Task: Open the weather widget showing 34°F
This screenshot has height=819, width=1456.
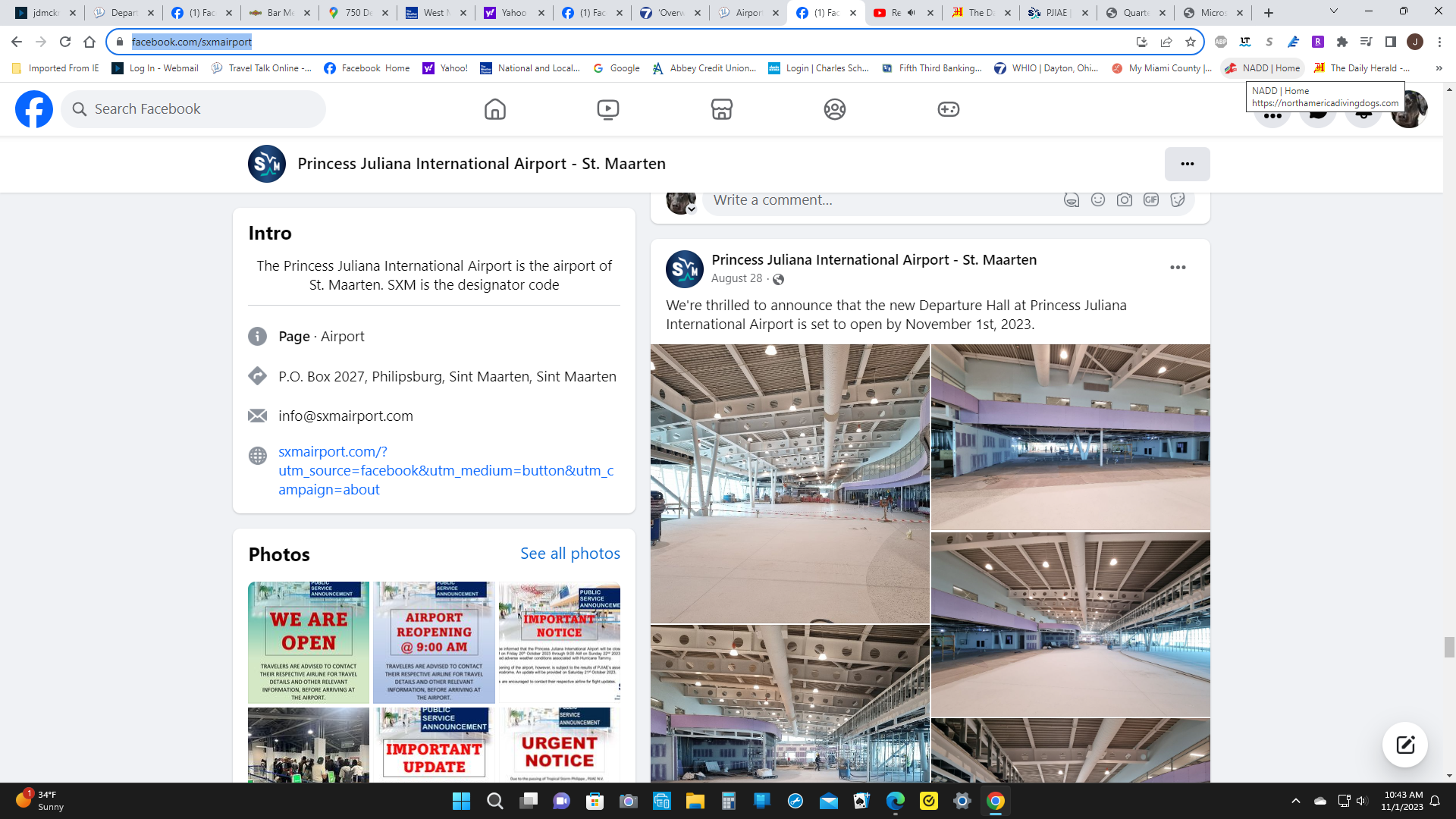Action: click(39, 801)
